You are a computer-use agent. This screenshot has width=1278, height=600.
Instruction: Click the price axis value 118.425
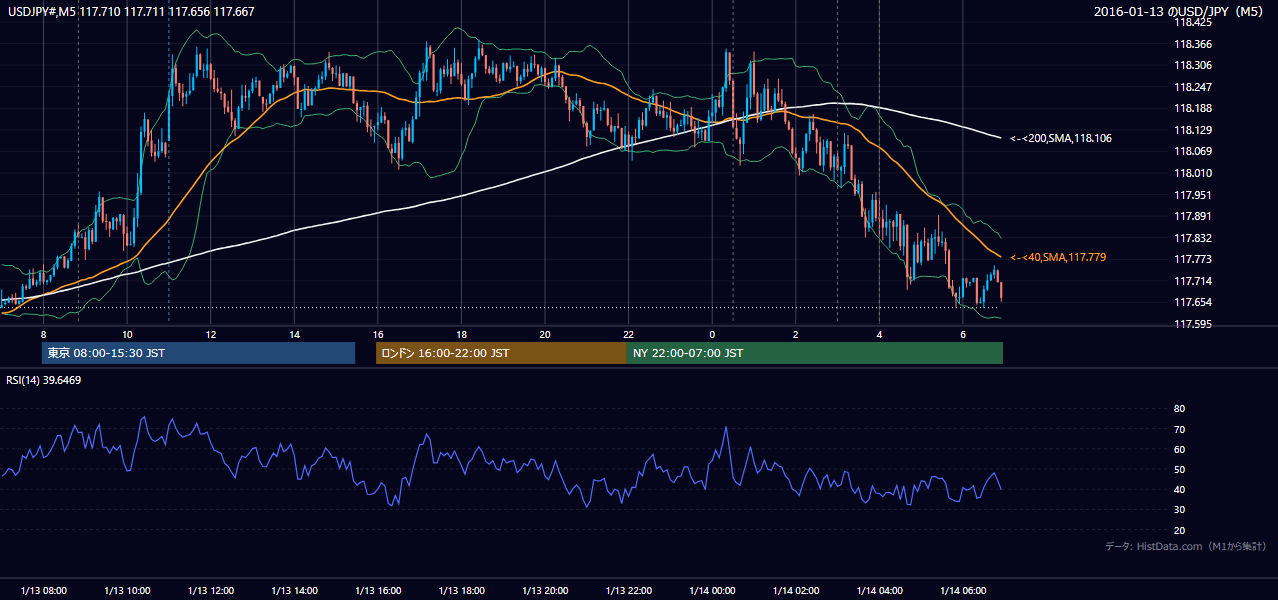[1193, 22]
